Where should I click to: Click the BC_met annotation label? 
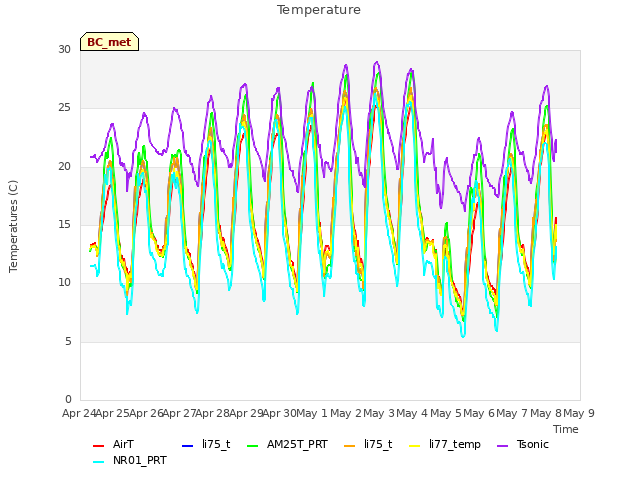coord(109,42)
